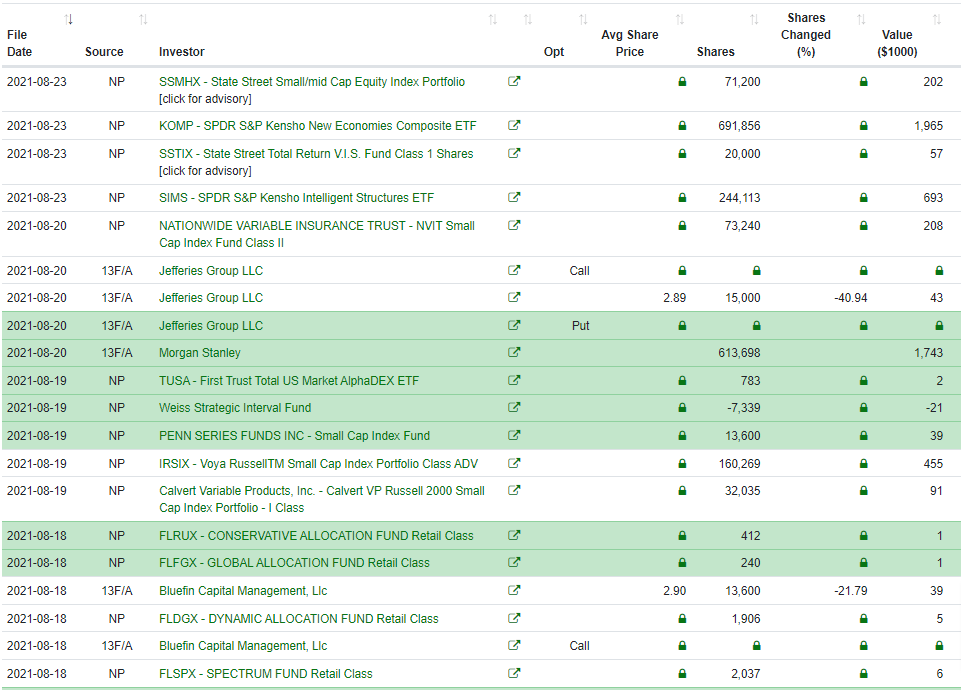Select the 2.89 average share price cell

(x=674, y=298)
